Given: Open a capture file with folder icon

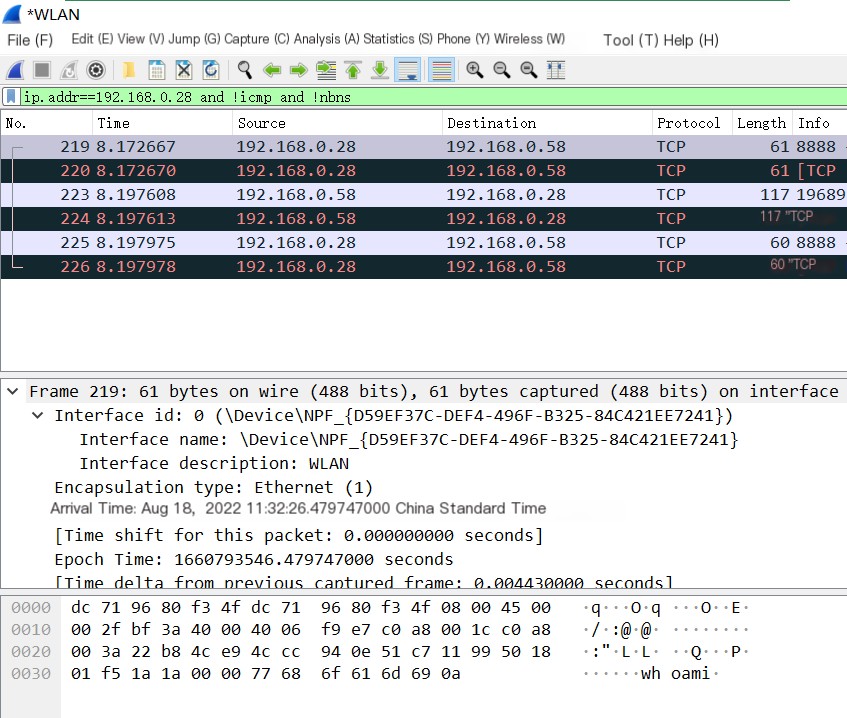Looking at the screenshot, I should (x=129, y=70).
